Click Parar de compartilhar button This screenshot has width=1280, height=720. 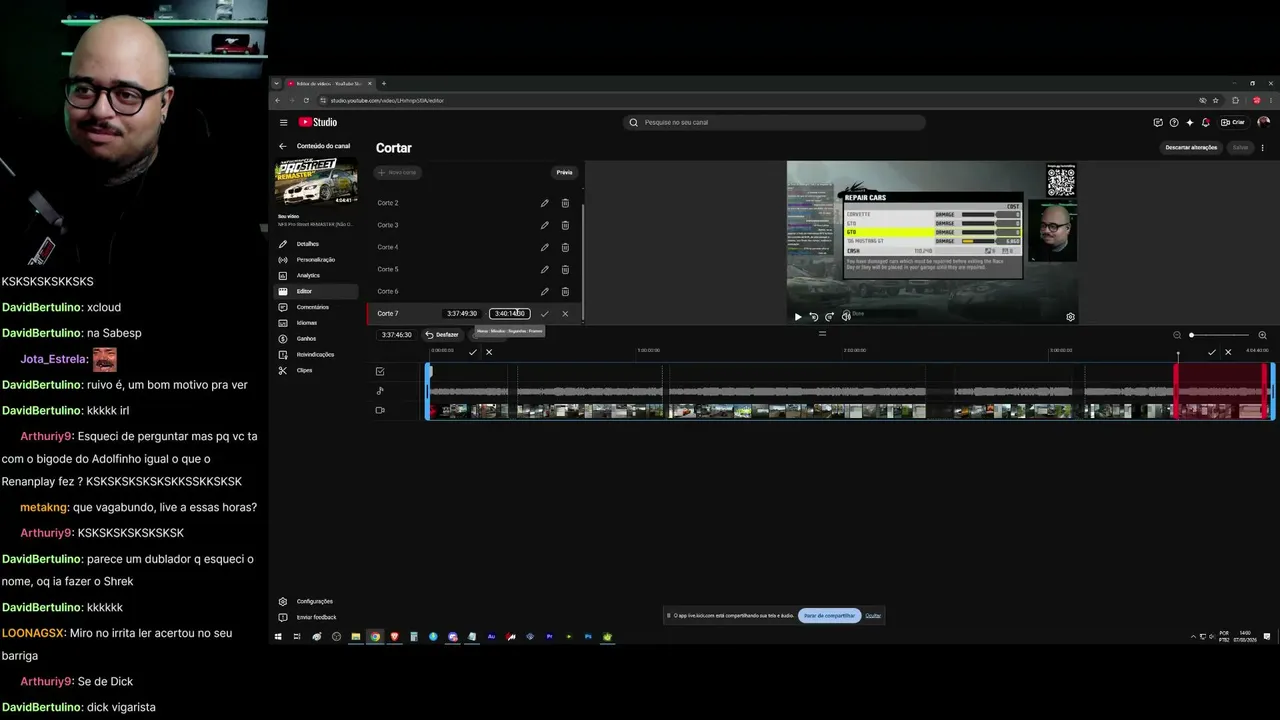tap(830, 615)
